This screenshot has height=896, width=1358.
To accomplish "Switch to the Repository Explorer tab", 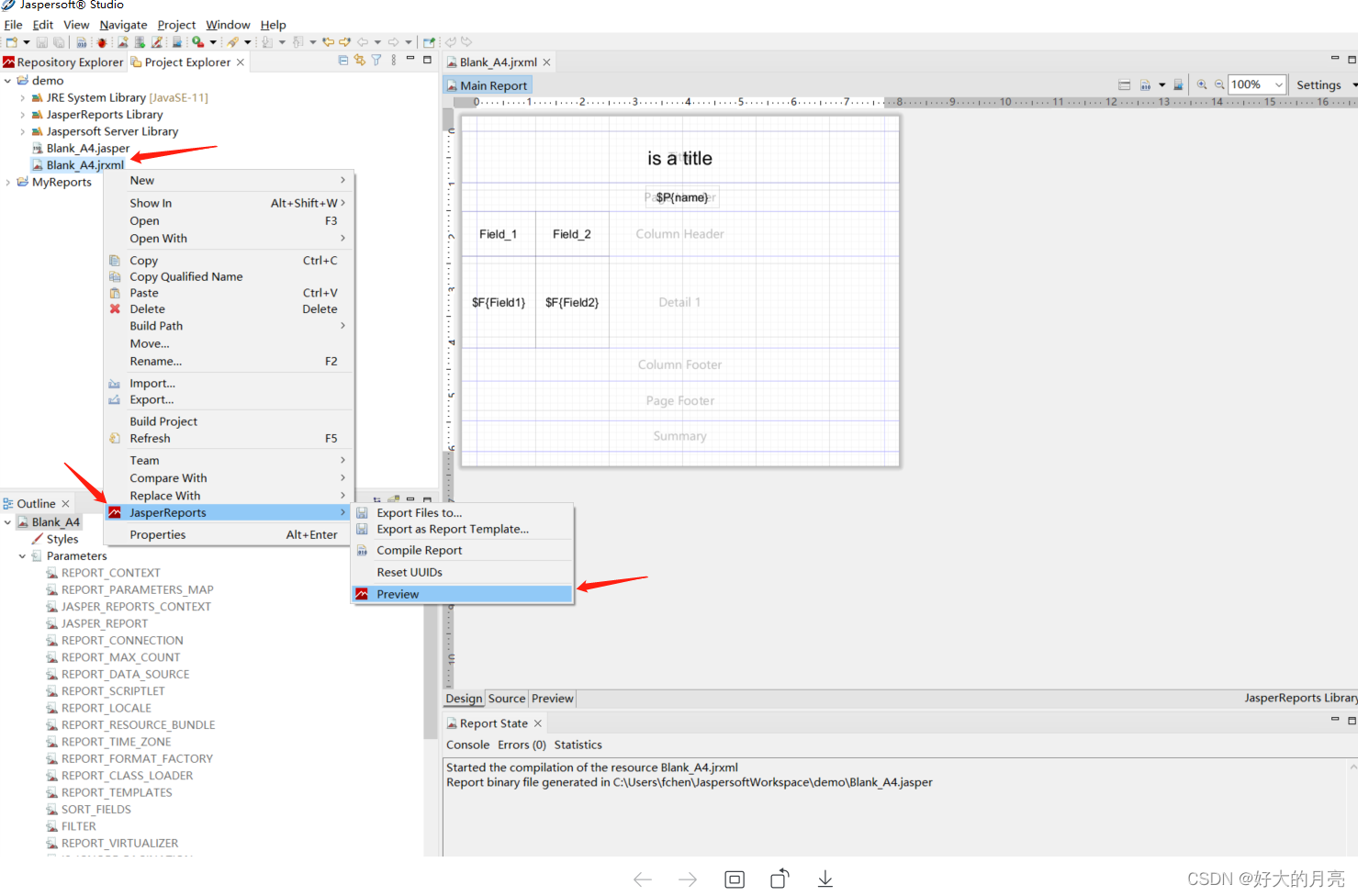I will (63, 62).
